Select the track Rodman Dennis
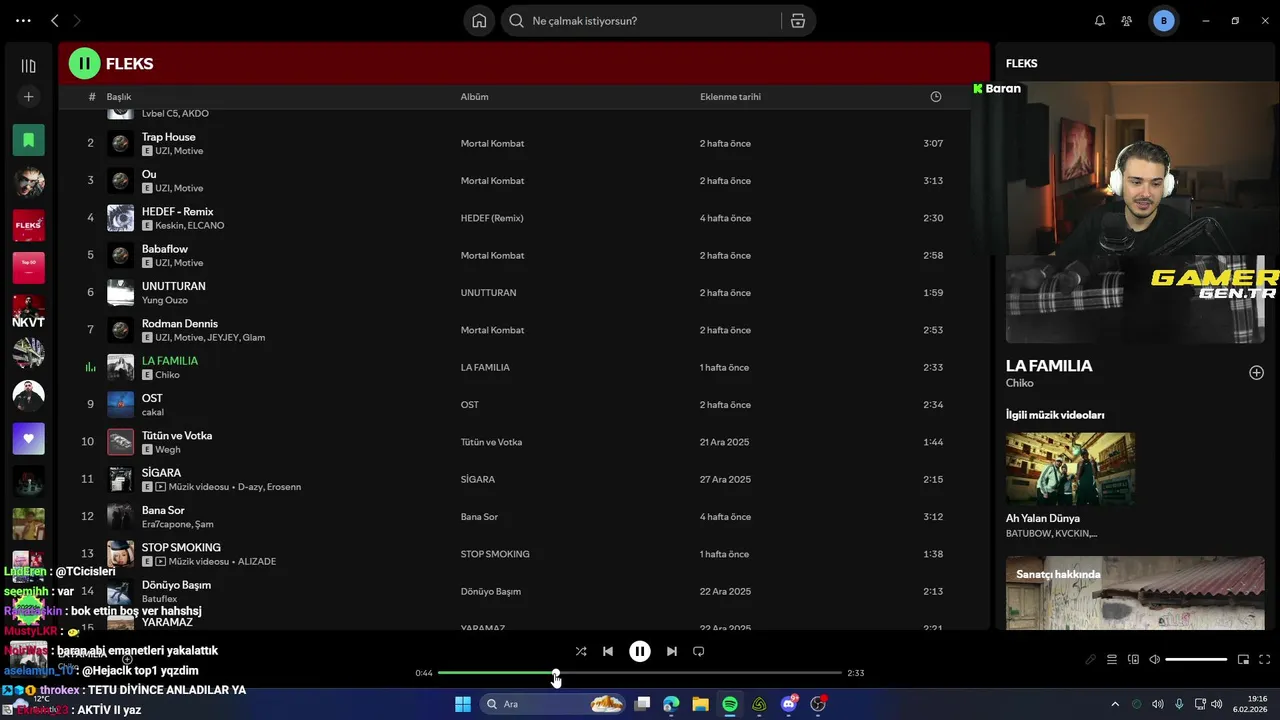This screenshot has height=720, width=1280. click(x=180, y=324)
